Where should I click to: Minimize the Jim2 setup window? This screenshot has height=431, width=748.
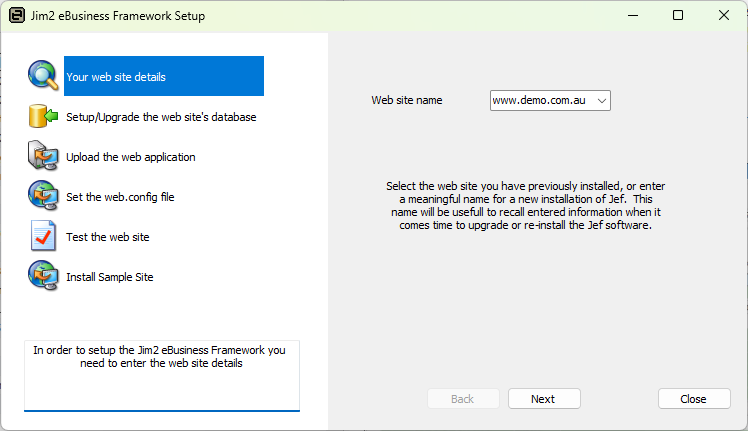(x=632, y=15)
